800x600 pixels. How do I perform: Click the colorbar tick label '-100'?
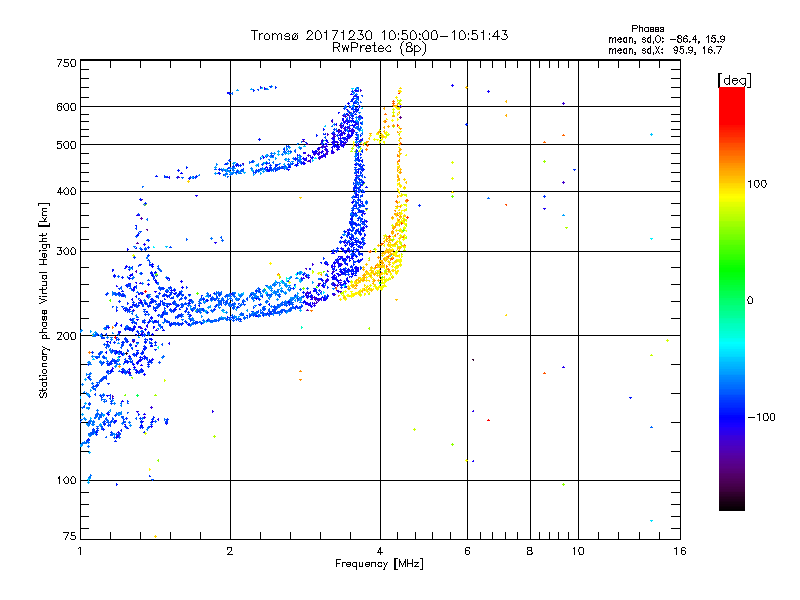[x=762, y=417]
